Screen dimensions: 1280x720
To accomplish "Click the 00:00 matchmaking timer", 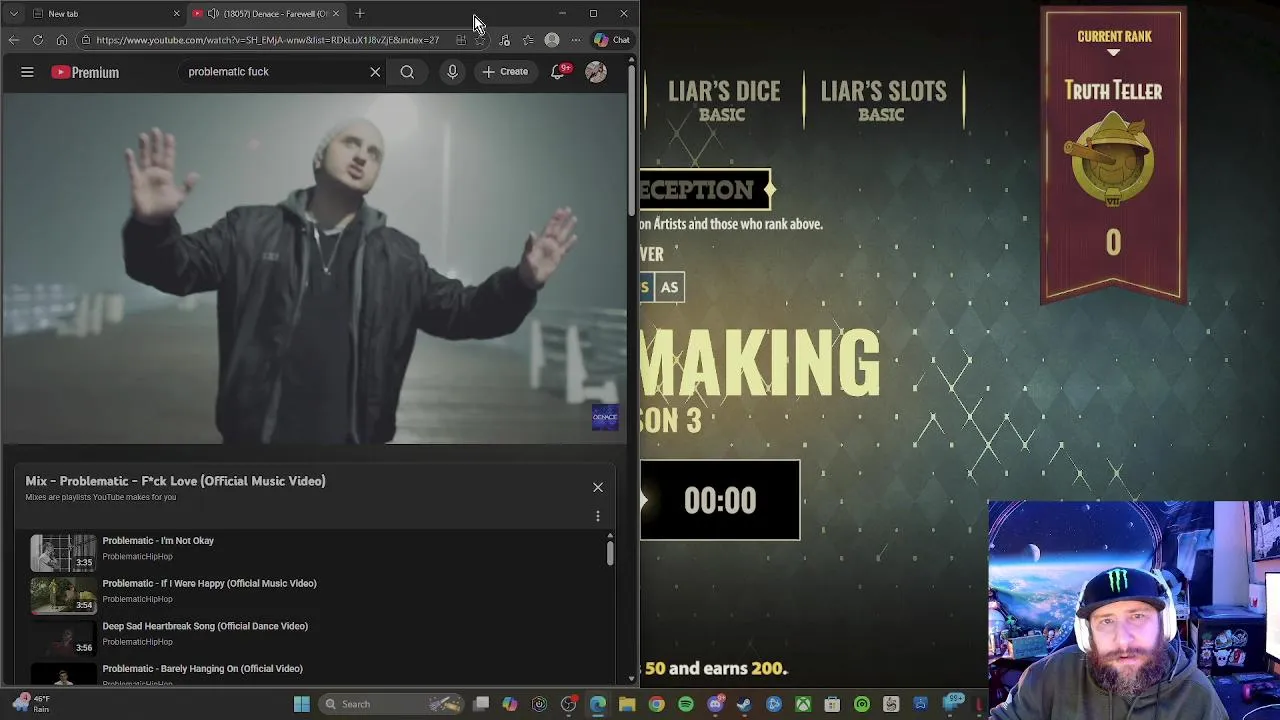I will pyautogui.click(x=720, y=500).
